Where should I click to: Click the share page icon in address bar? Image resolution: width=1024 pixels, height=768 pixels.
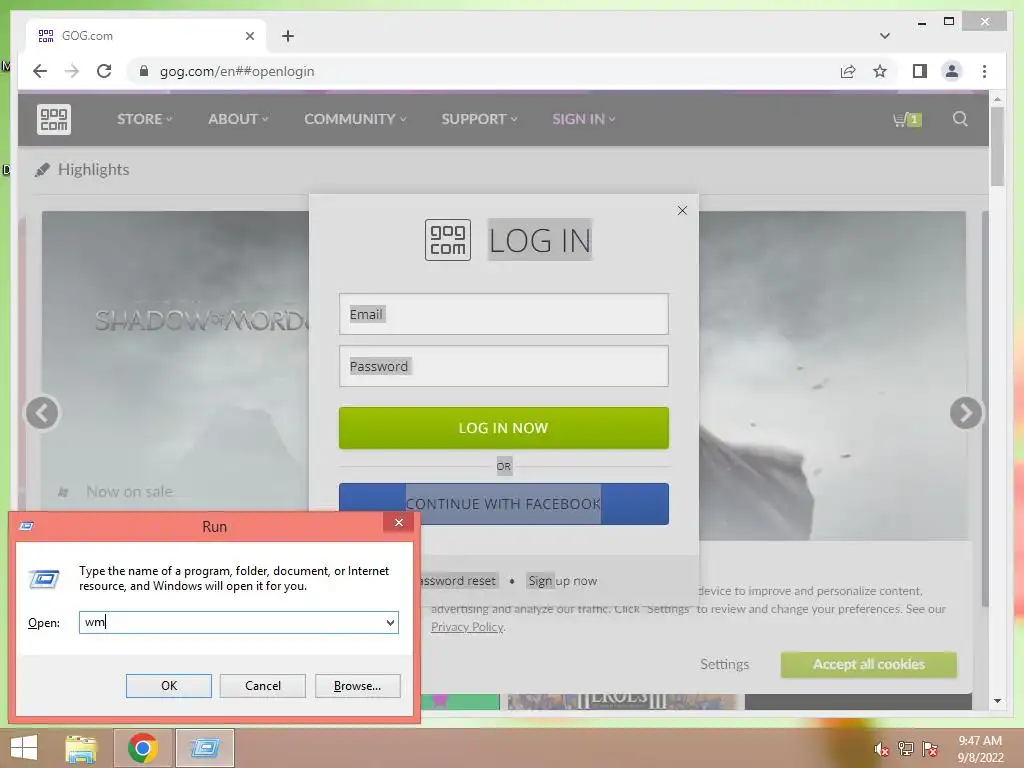coord(848,71)
